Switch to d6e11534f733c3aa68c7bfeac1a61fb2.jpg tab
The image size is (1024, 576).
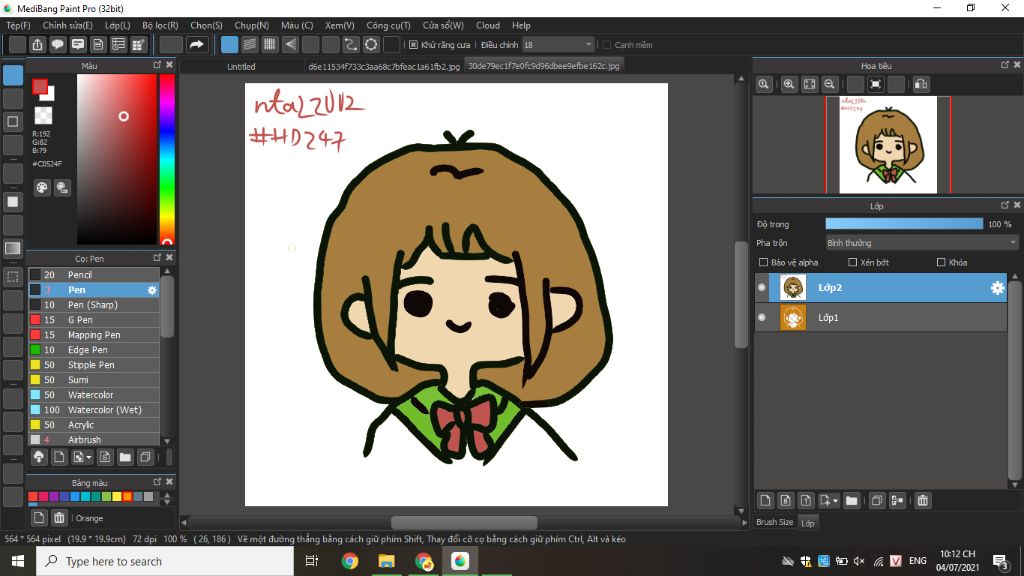[384, 67]
